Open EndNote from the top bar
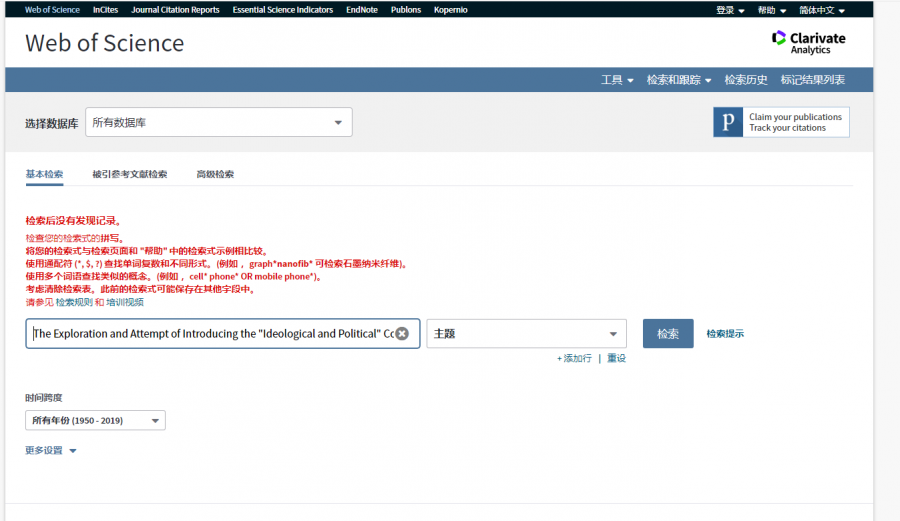This screenshot has height=521, width=900. pyautogui.click(x=362, y=10)
